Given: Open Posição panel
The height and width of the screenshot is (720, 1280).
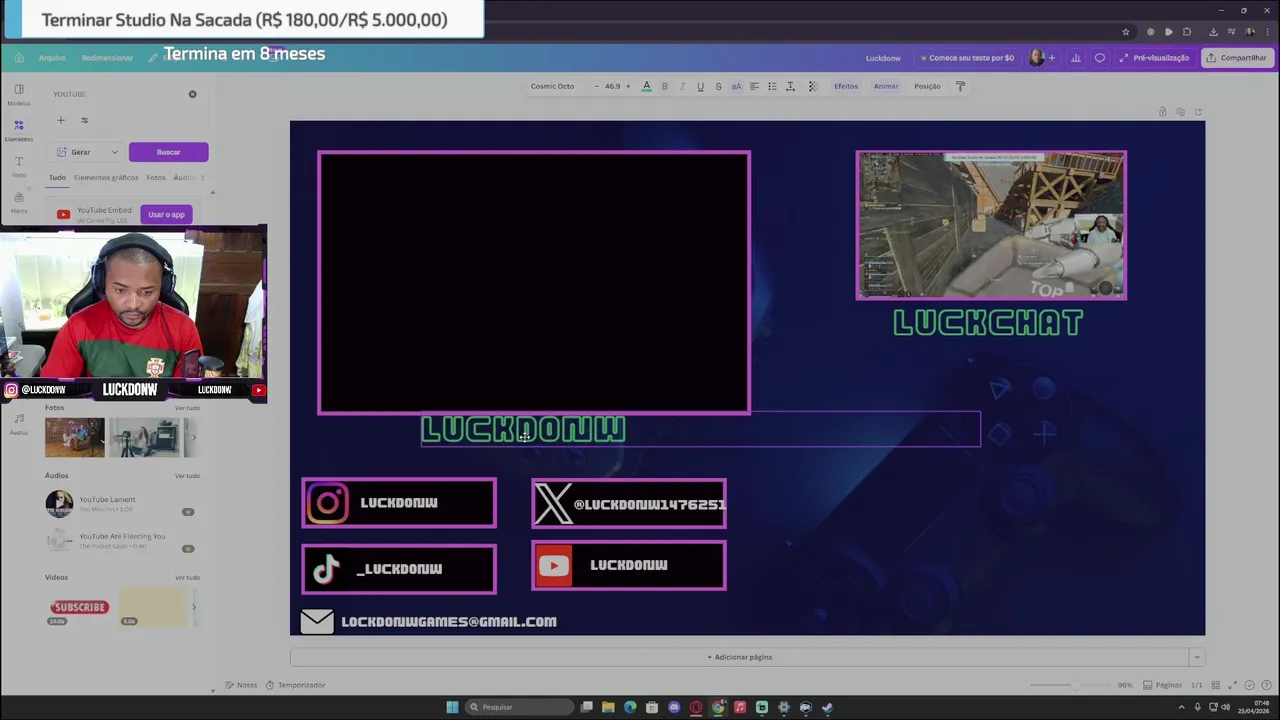Looking at the screenshot, I should (927, 86).
